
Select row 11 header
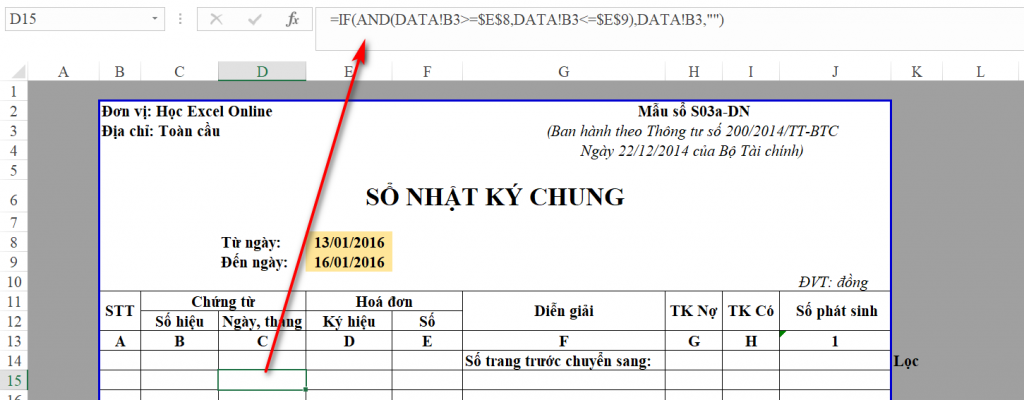click(14, 302)
